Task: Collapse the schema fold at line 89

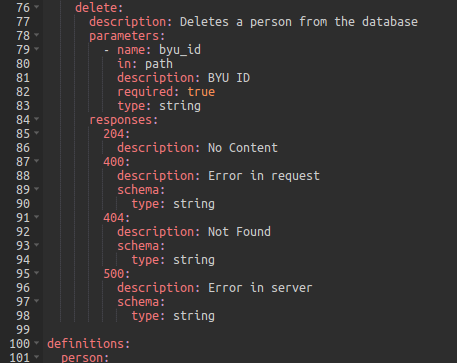Action: point(37,188)
